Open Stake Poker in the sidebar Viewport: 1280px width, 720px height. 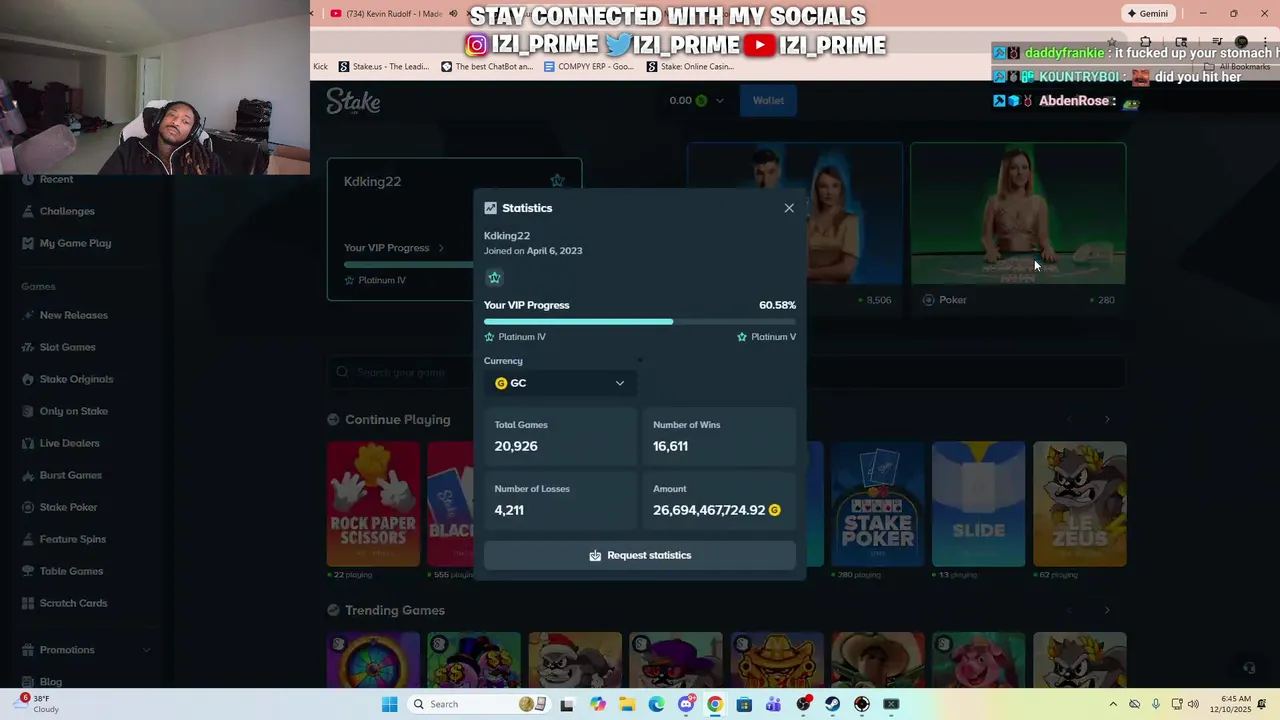(68, 507)
